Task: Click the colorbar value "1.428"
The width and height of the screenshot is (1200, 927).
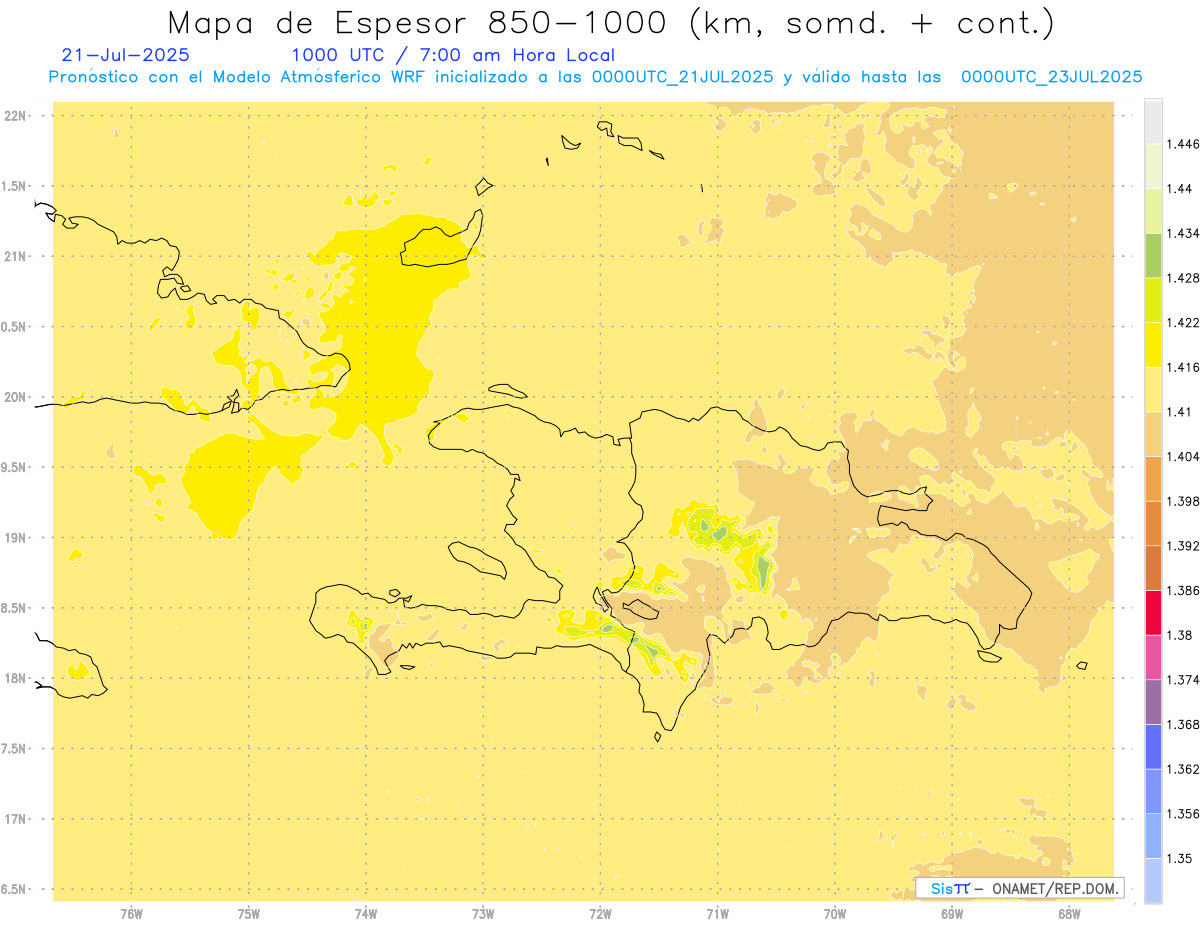Action: [1183, 278]
